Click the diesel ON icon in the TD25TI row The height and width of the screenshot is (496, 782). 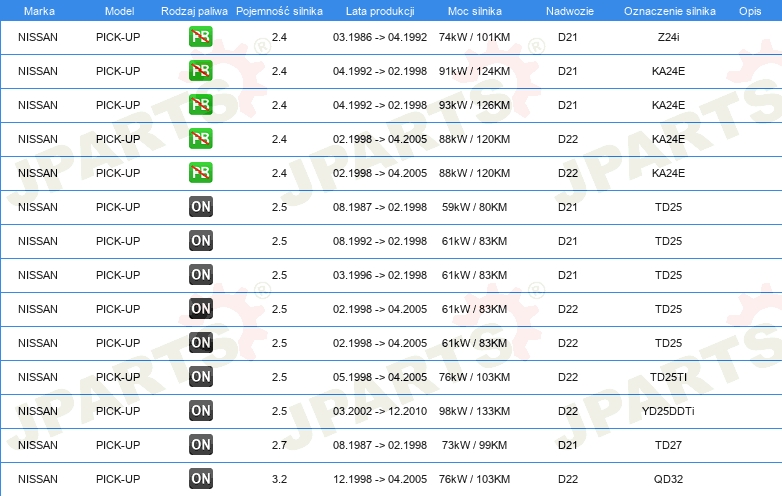200,377
